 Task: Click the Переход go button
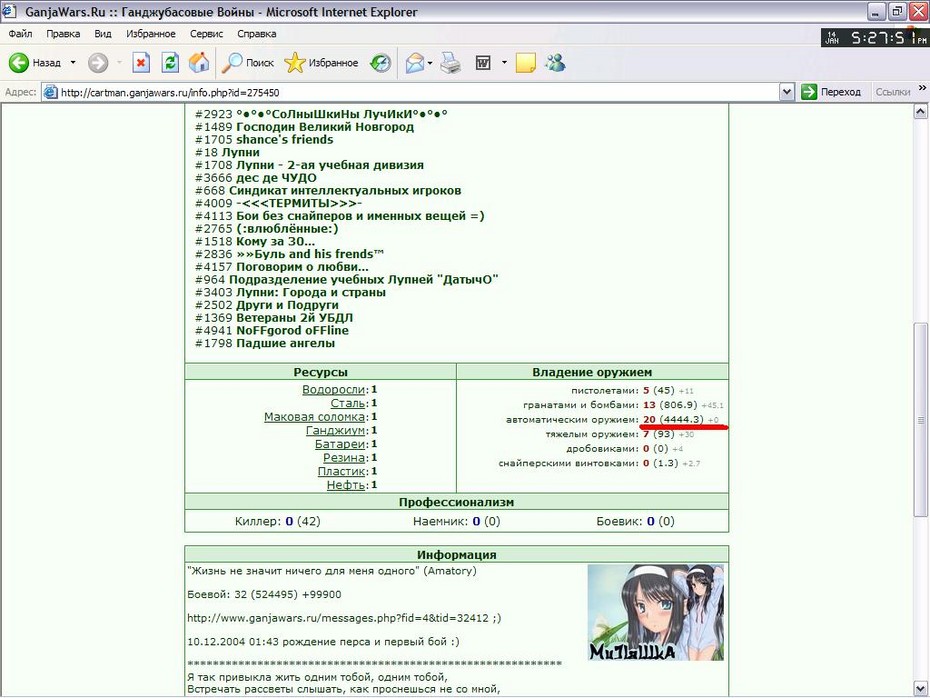point(831,92)
